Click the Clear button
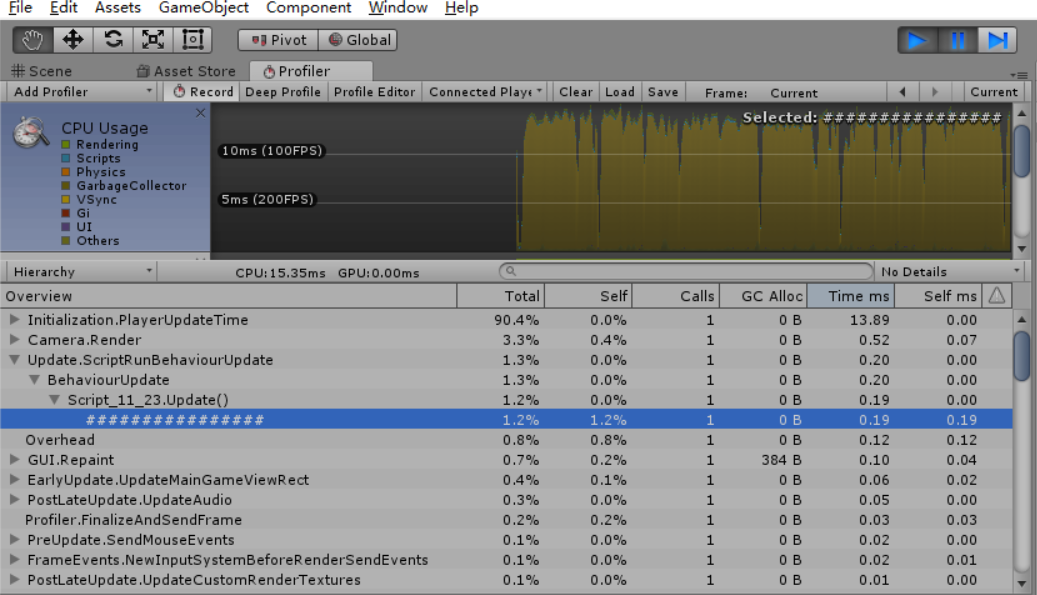 575,92
